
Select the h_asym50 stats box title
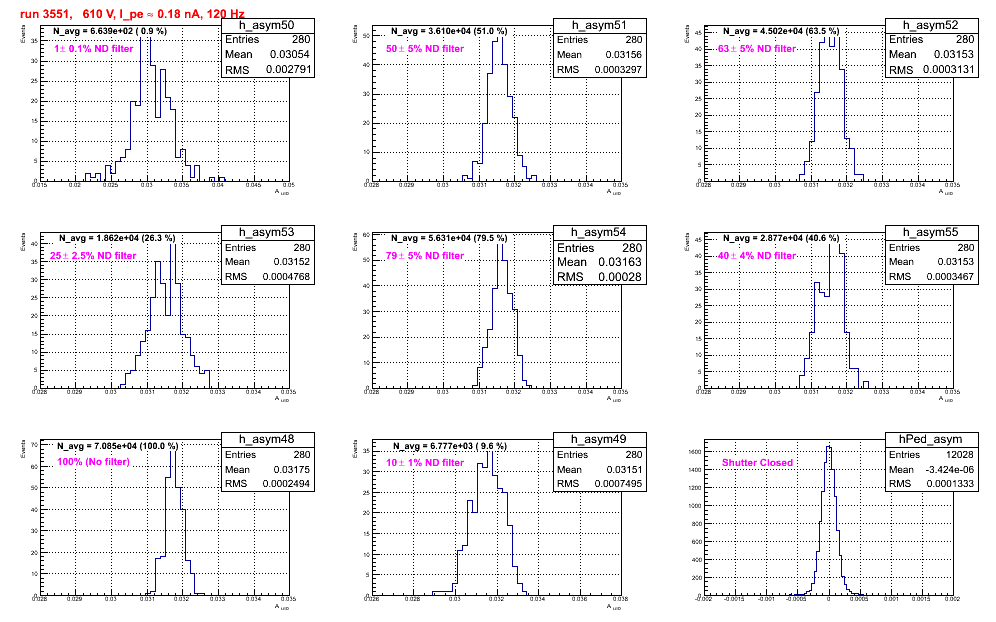[267, 25]
